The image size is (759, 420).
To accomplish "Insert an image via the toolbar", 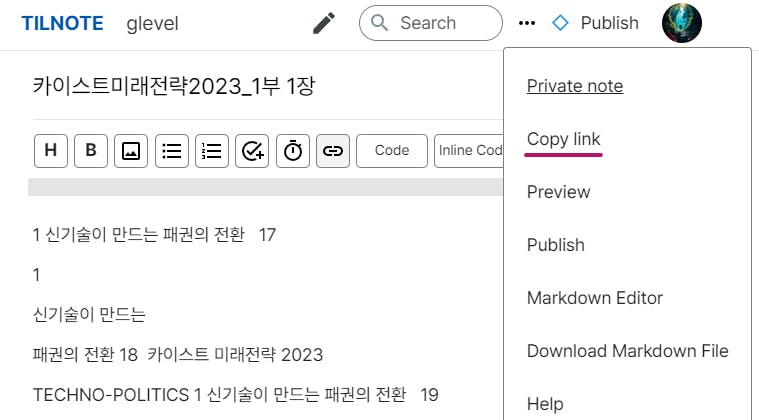I will tap(131, 151).
